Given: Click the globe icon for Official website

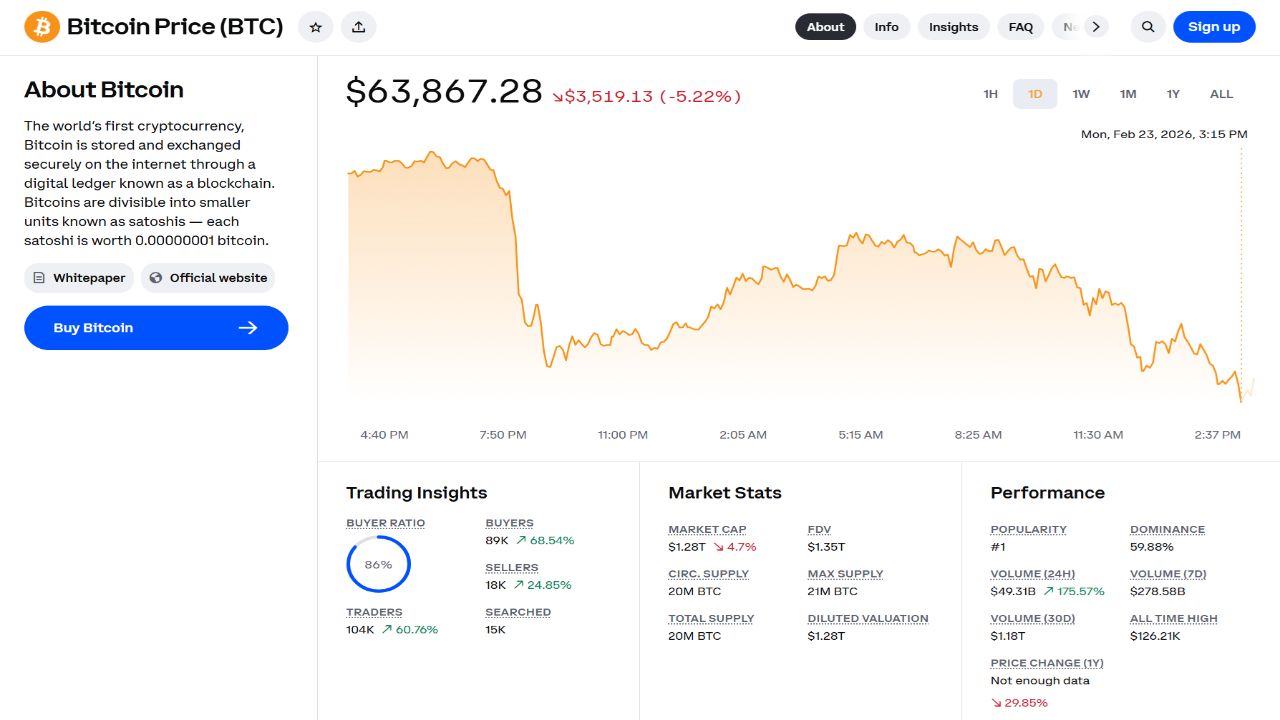Looking at the screenshot, I should tap(155, 278).
